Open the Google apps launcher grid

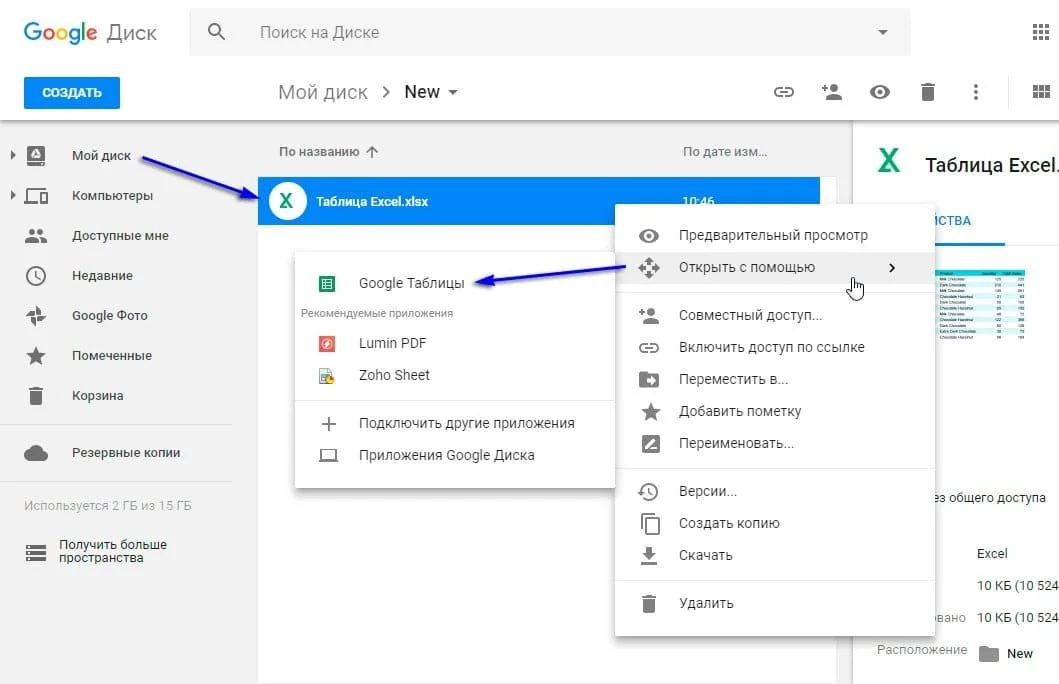click(x=1040, y=31)
